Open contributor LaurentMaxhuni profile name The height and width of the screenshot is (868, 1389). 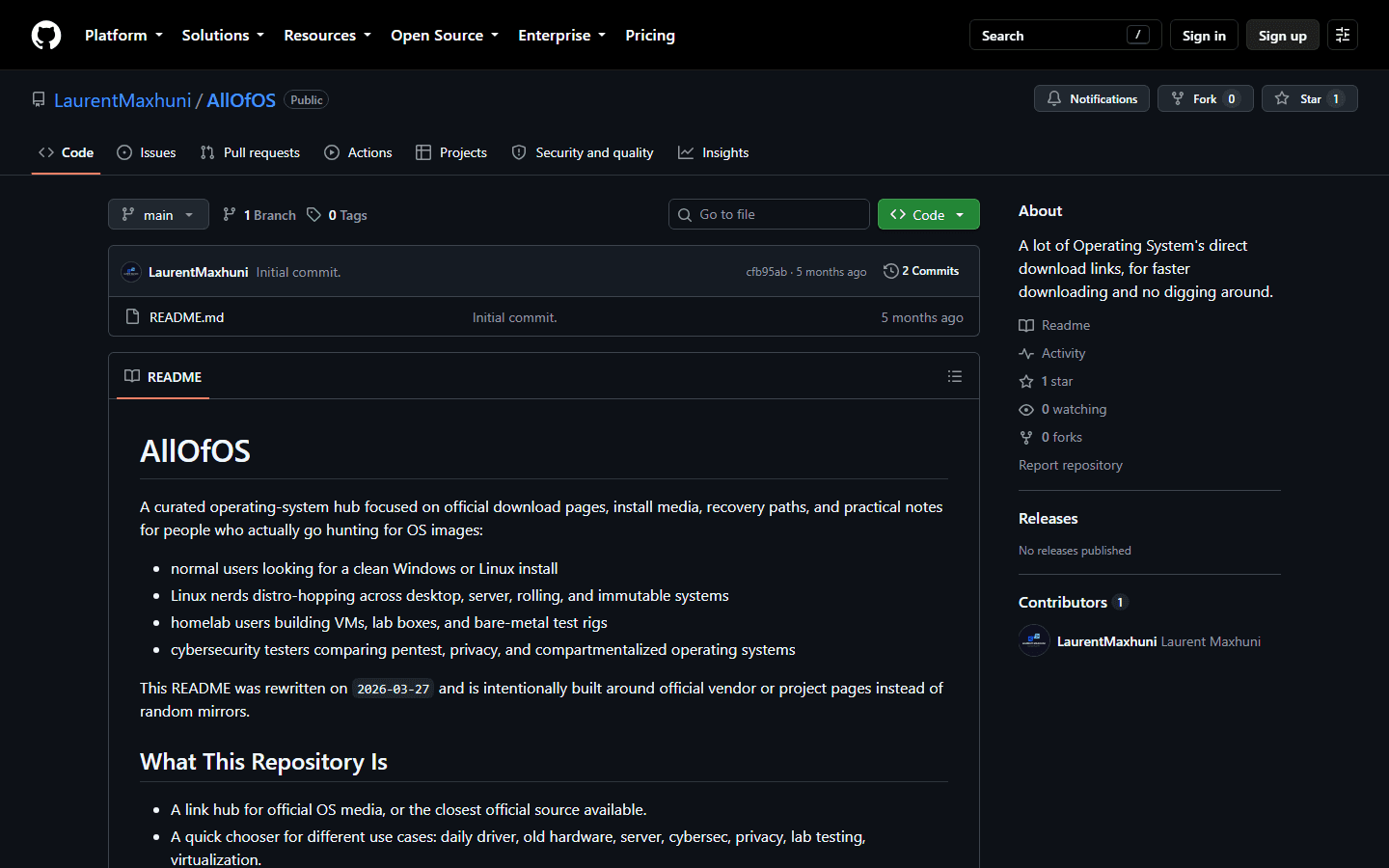[x=1106, y=641]
